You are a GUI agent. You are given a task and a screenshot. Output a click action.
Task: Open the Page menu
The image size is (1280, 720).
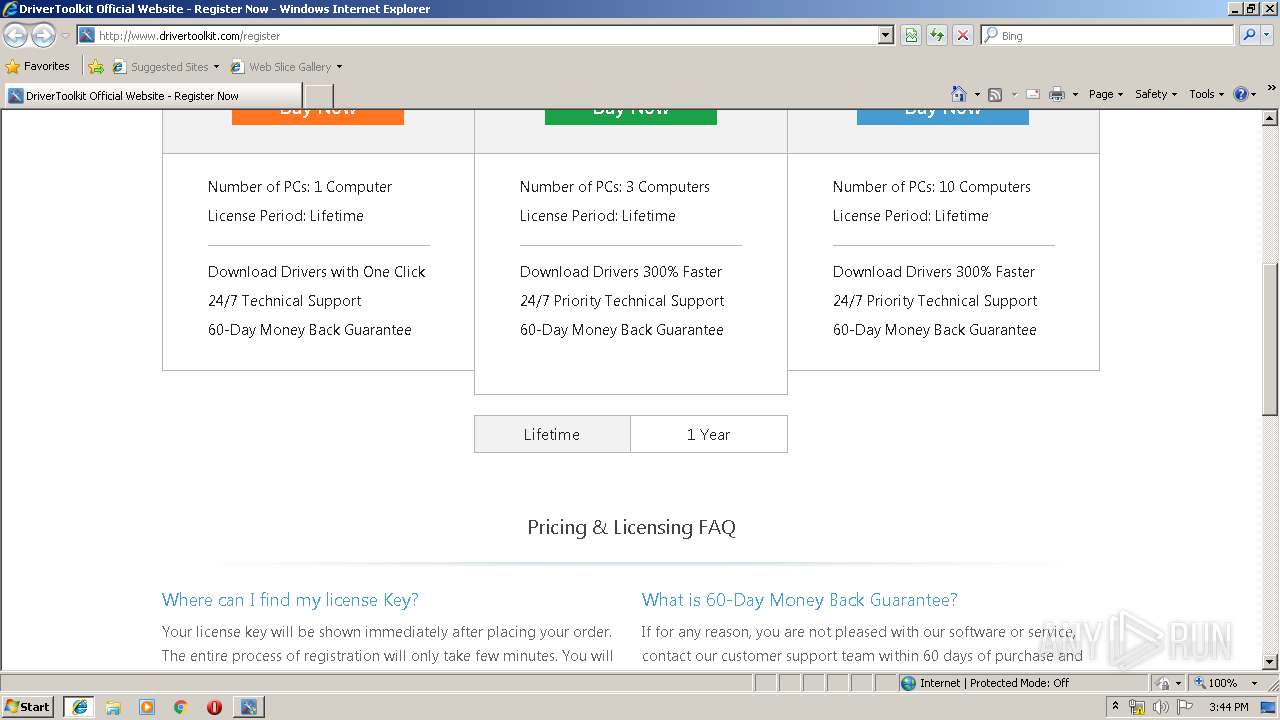pos(1105,94)
